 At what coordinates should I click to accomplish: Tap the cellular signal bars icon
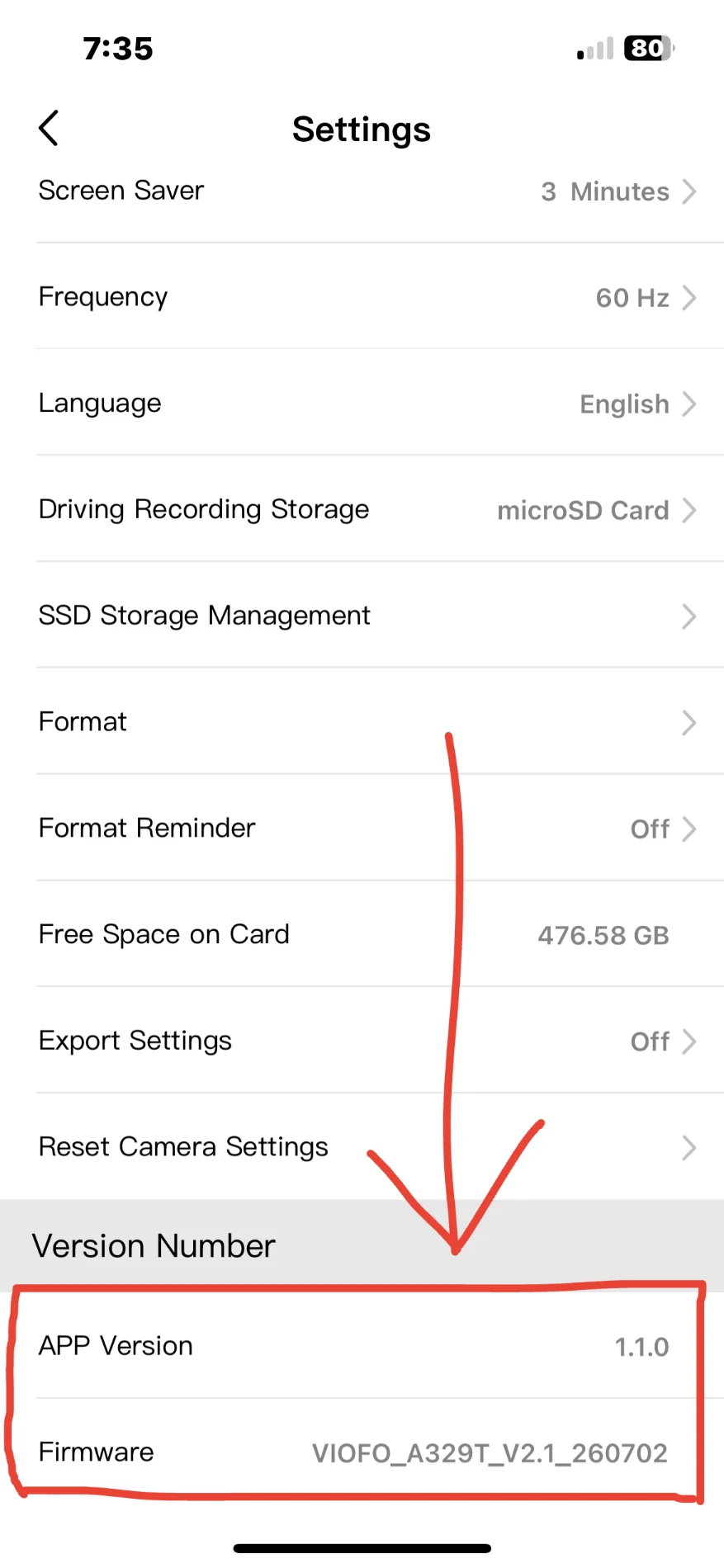click(x=595, y=50)
